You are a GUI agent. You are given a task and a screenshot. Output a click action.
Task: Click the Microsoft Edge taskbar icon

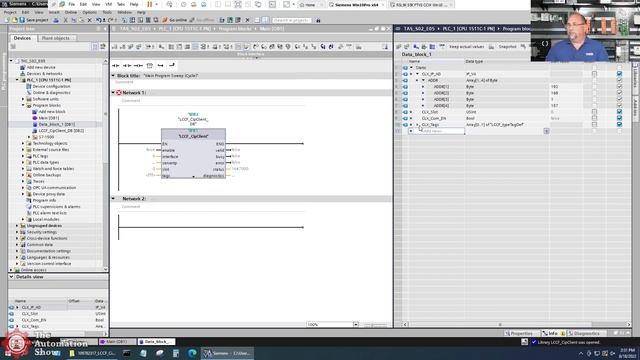(192, 353)
